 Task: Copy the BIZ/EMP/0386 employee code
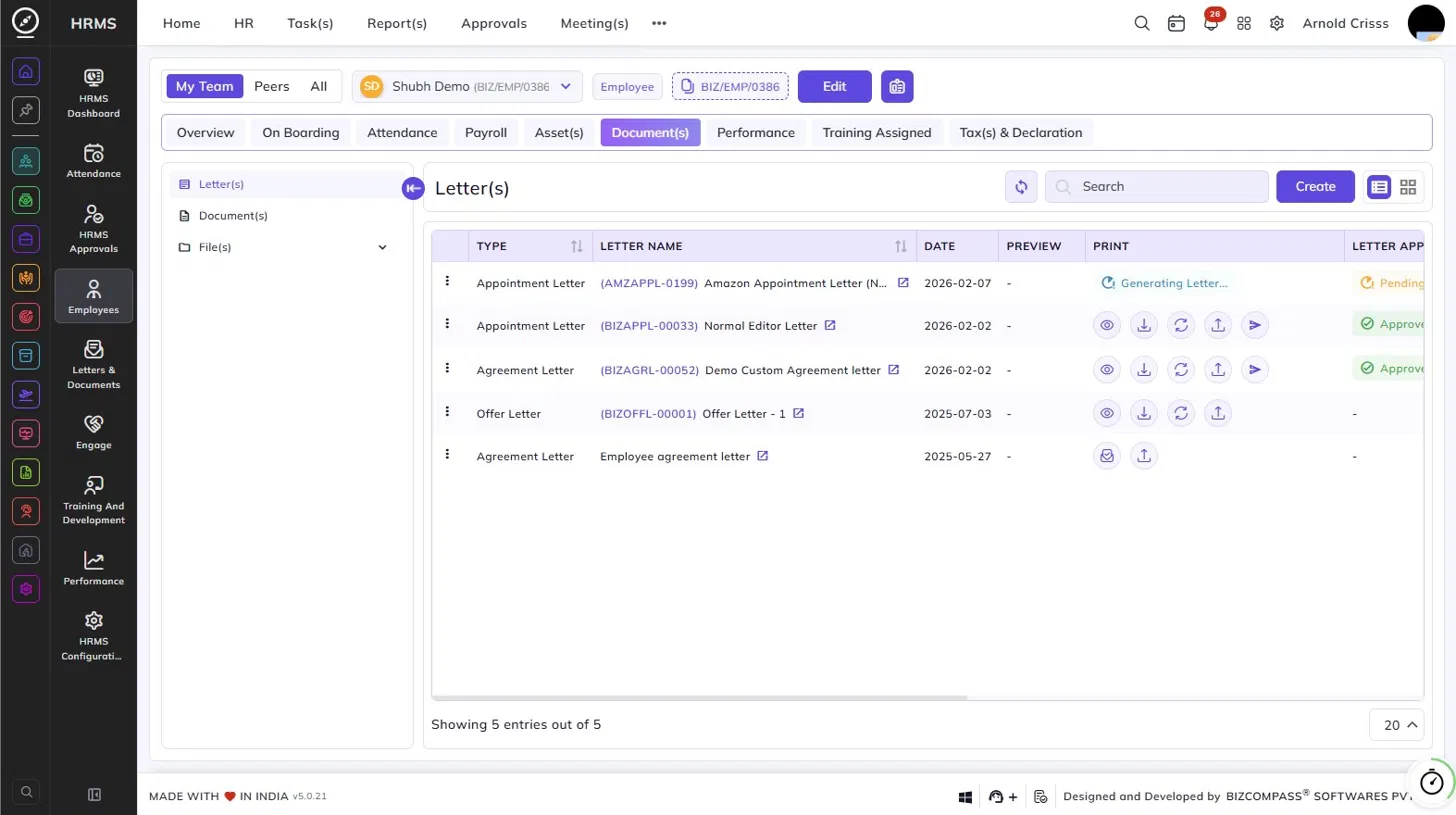(730, 87)
